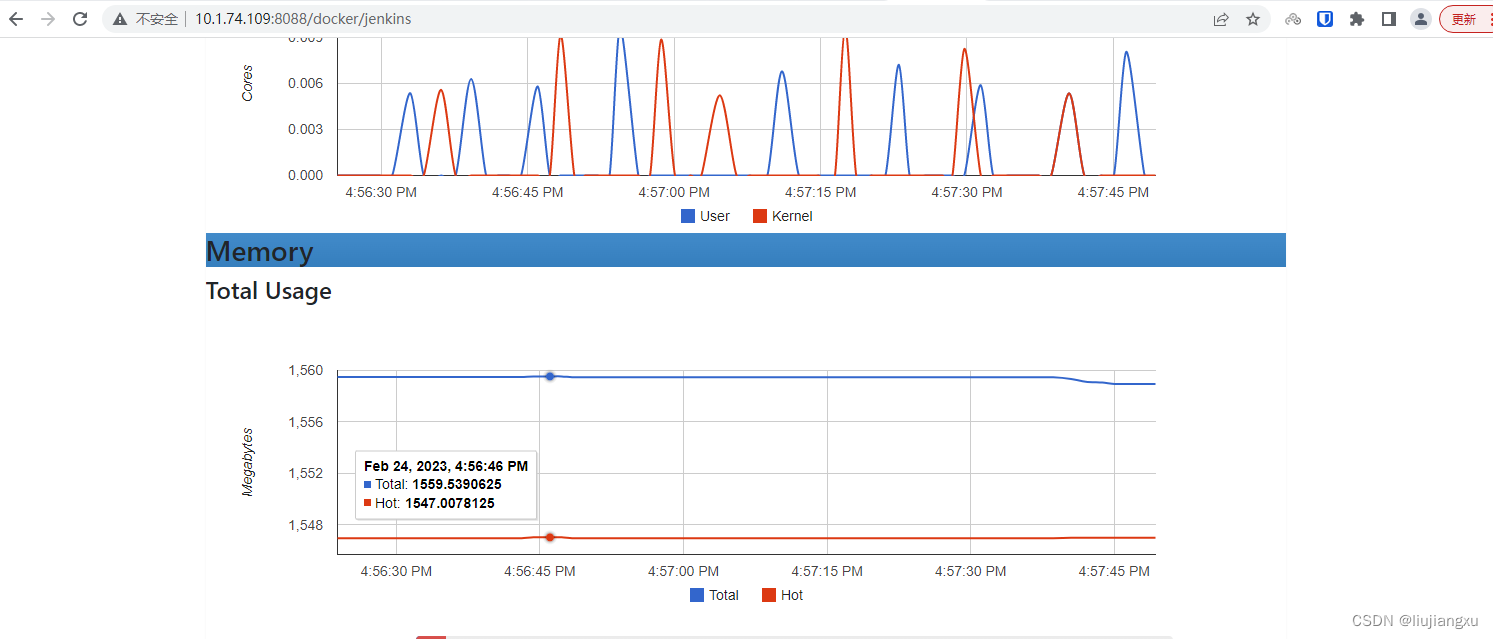This screenshot has height=639, width=1493.
Task: Click memory chart 4:57:45 PM axis label
Action: (1114, 571)
